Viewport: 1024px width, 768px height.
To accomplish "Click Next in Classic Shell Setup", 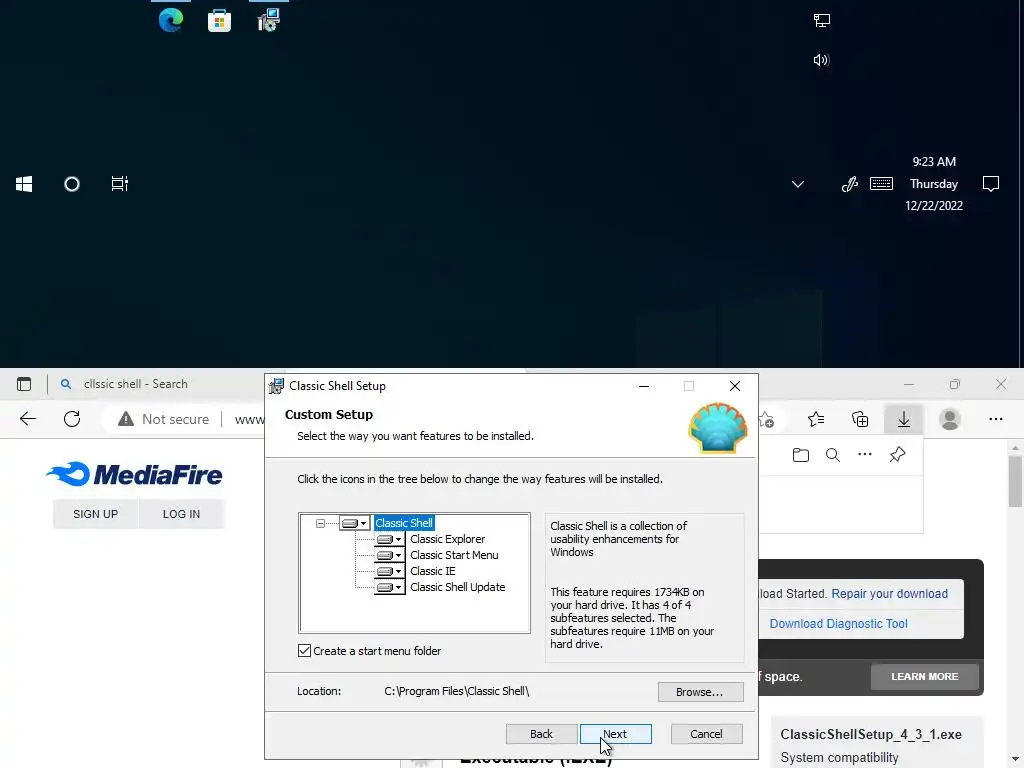I will (x=615, y=734).
